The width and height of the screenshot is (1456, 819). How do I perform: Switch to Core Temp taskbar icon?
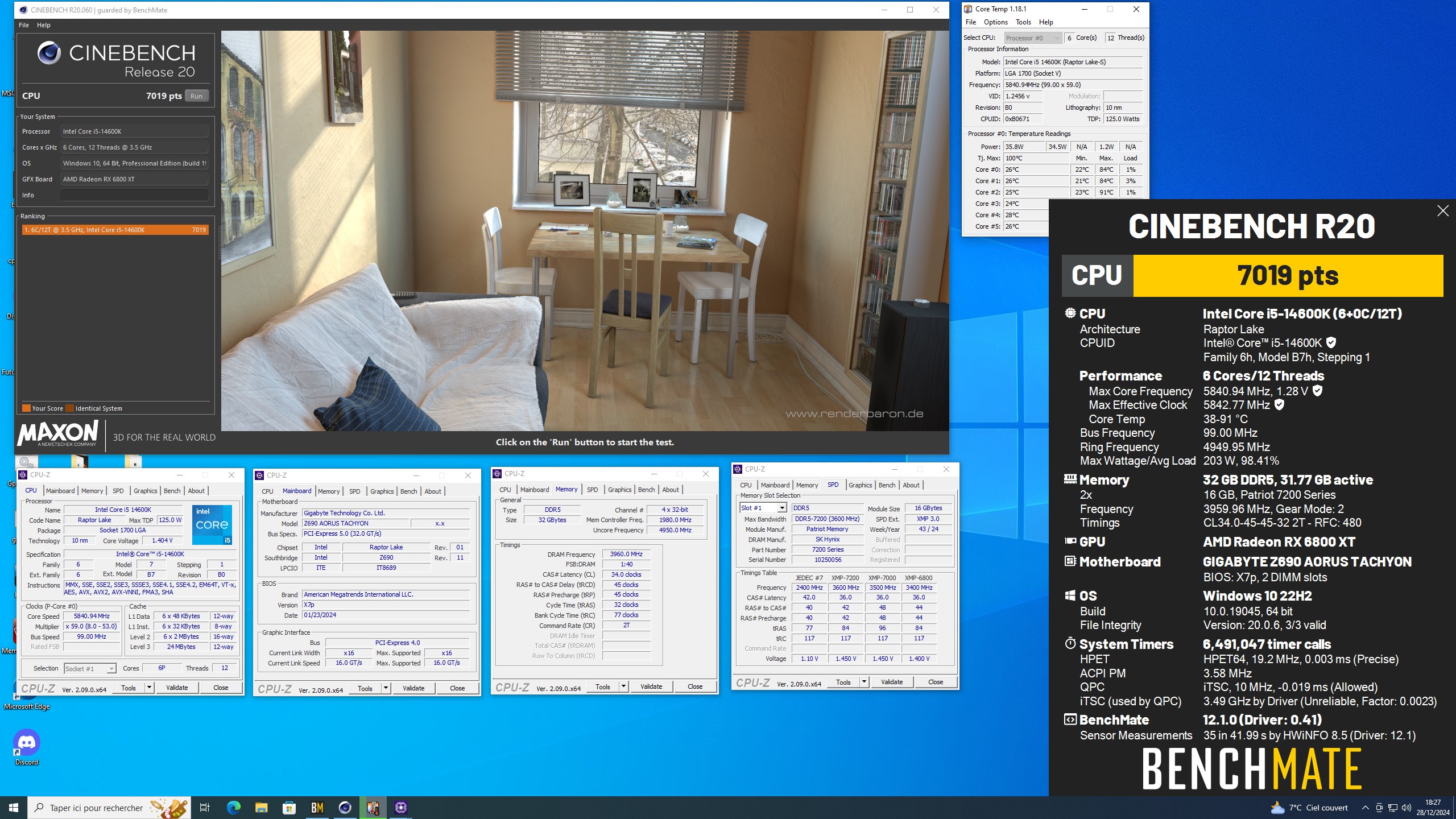373,808
